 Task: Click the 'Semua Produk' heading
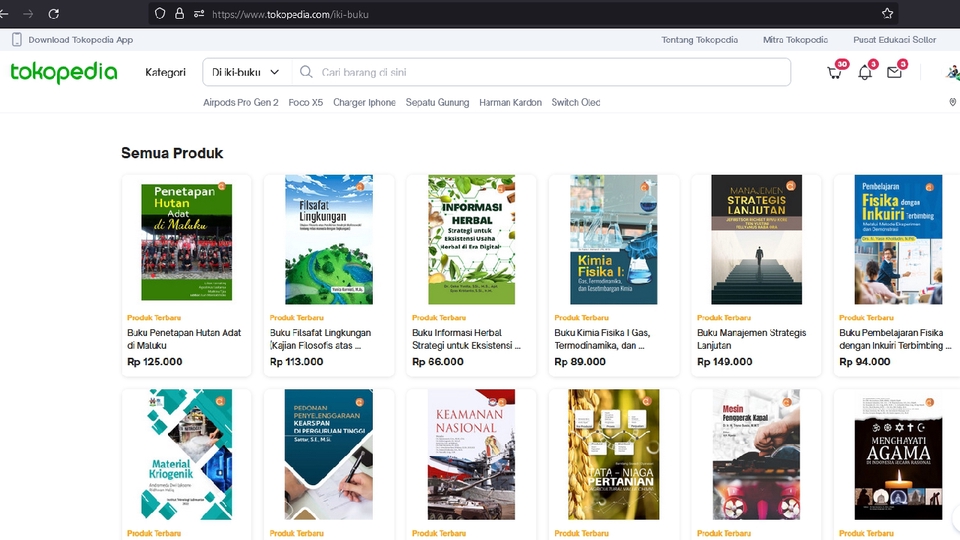click(172, 153)
